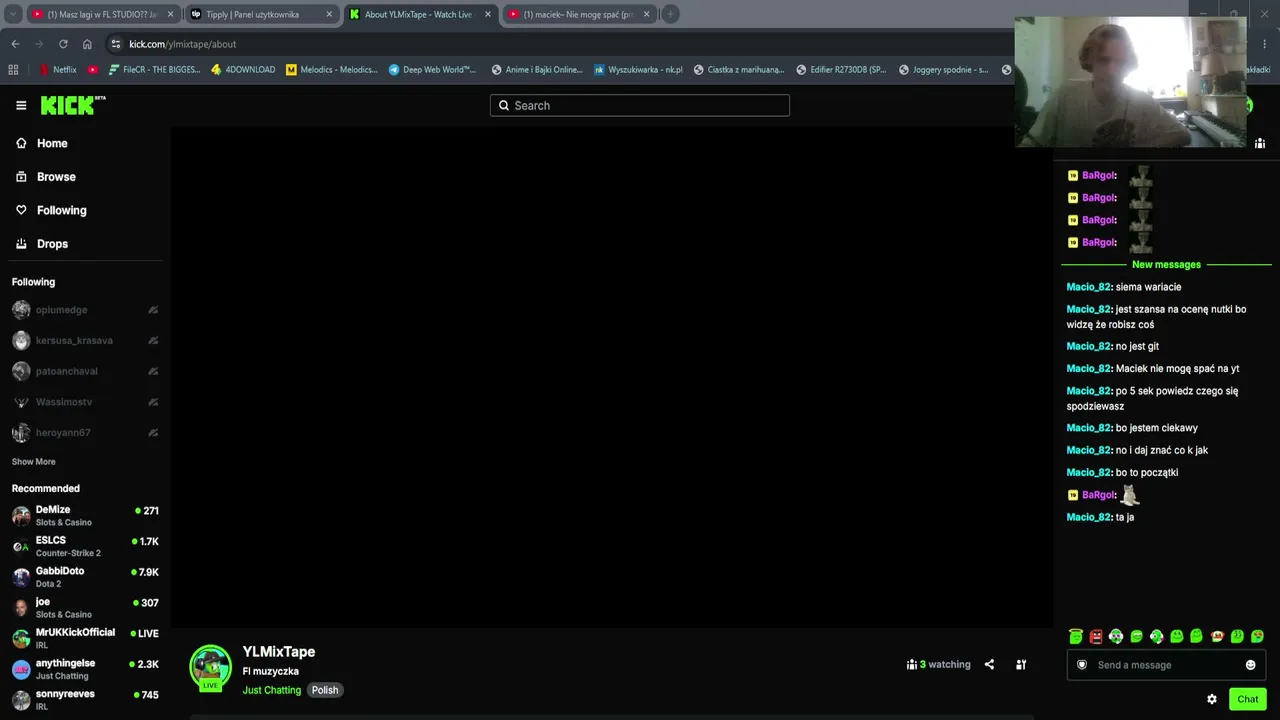The image size is (1280, 720).
Task: Open followed channel Wassimostv
Action: (85, 402)
